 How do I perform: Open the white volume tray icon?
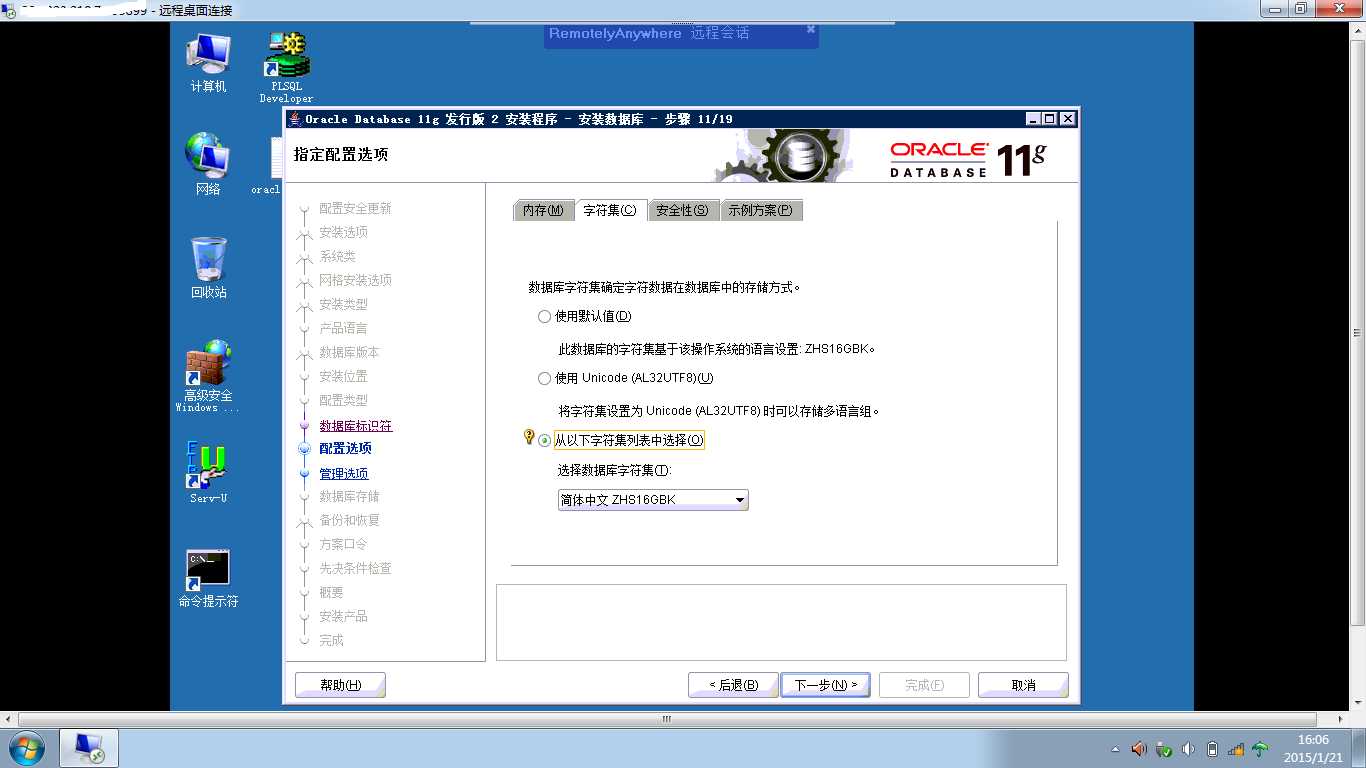[1188, 749]
